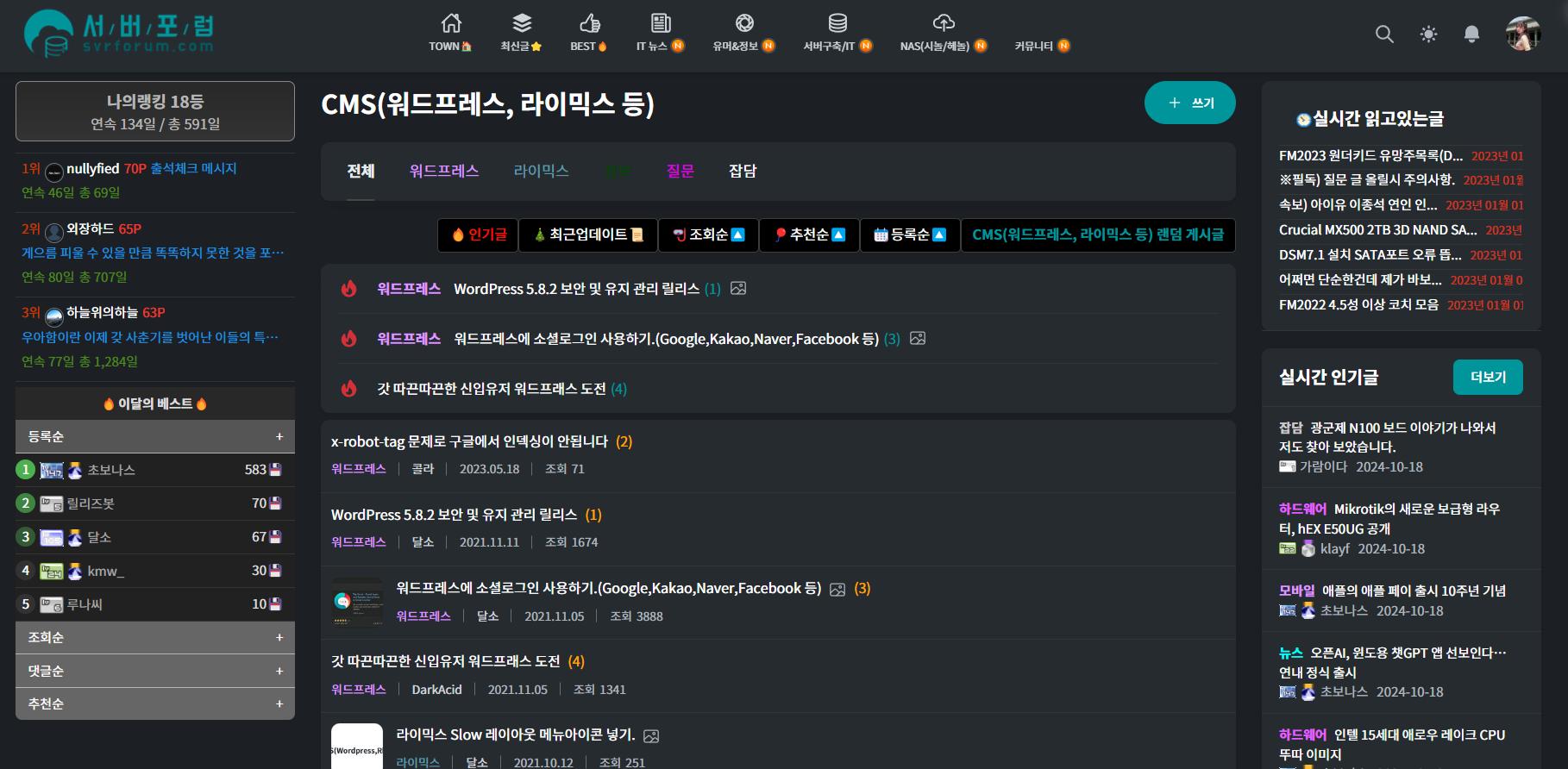The height and width of the screenshot is (769, 1568).
Task: Click the 서버포럼 site logo
Action: click(120, 34)
